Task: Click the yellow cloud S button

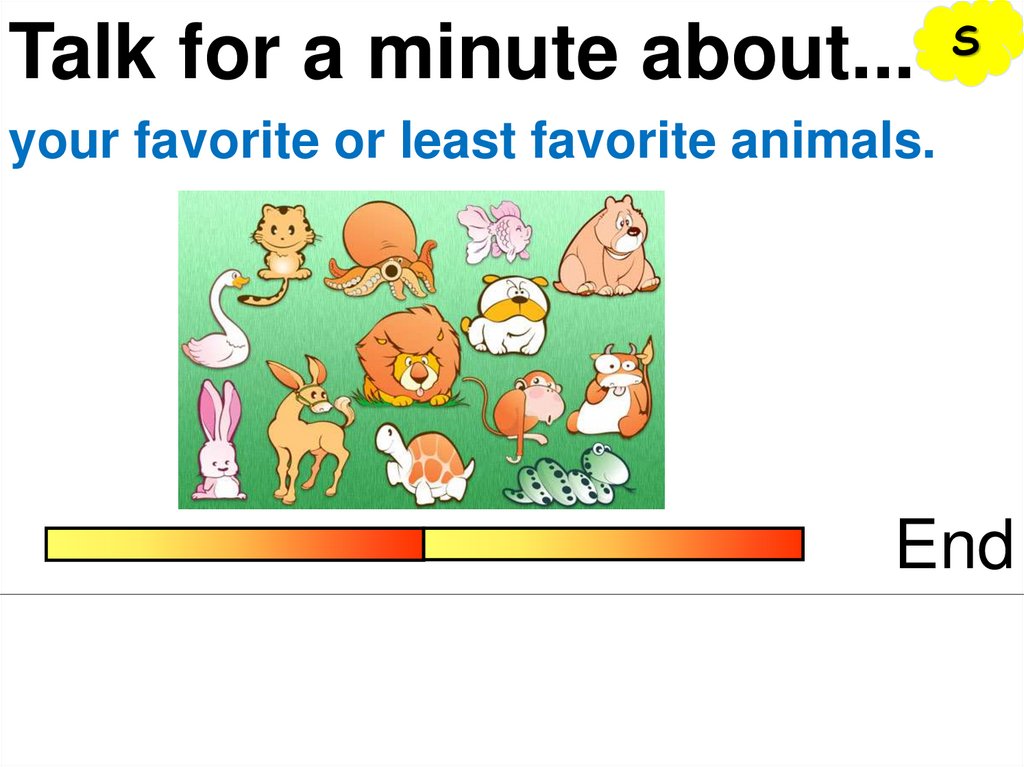Action: (x=965, y=43)
